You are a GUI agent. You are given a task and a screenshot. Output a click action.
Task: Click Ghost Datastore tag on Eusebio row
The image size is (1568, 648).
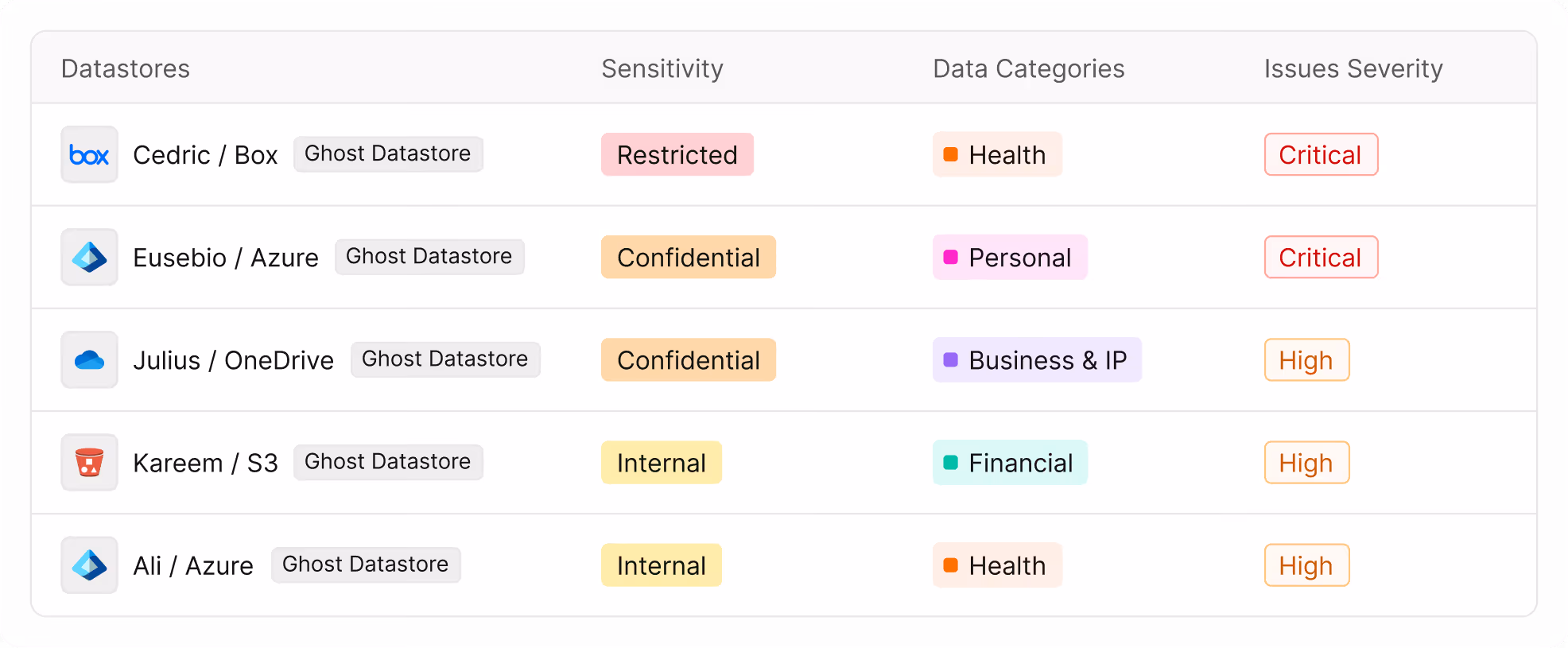pos(429,257)
